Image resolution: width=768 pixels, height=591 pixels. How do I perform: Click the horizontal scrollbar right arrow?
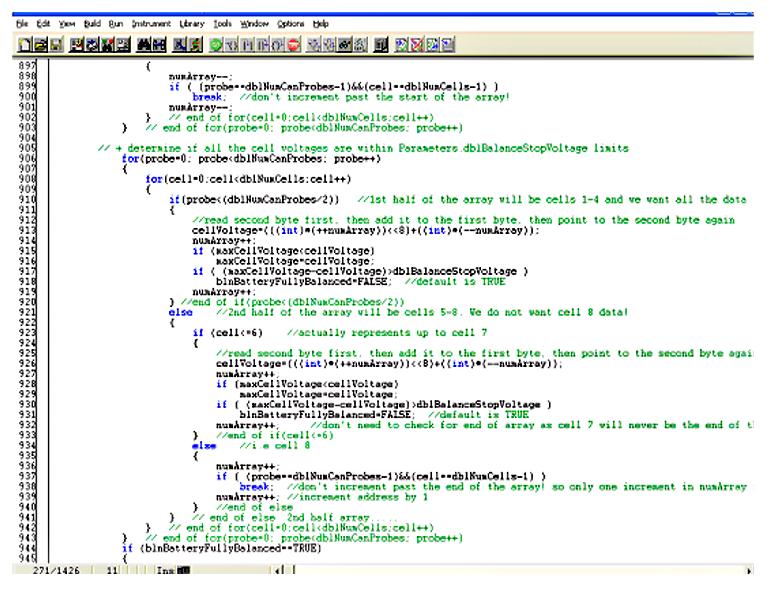coord(748,570)
